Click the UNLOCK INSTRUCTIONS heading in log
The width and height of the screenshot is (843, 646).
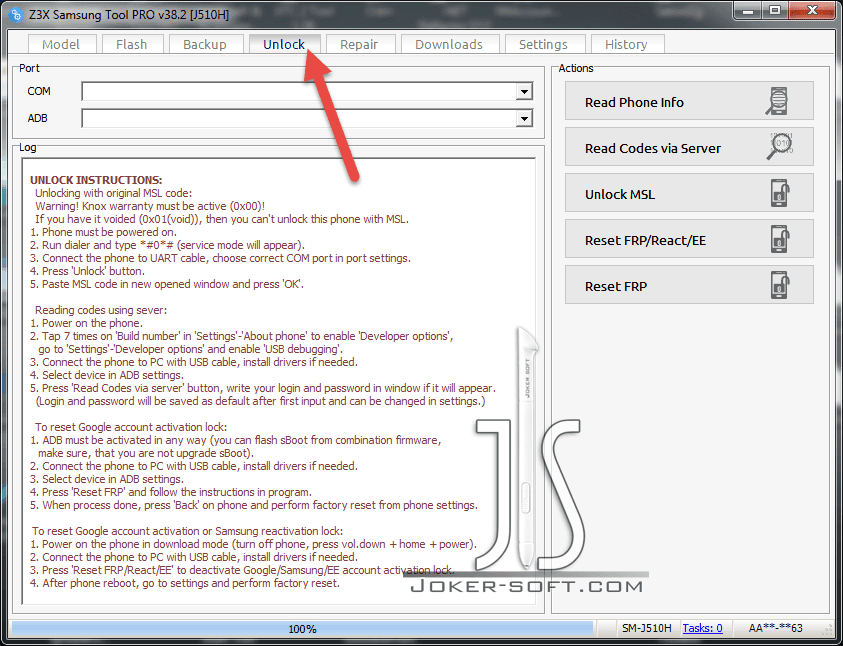tap(96, 180)
